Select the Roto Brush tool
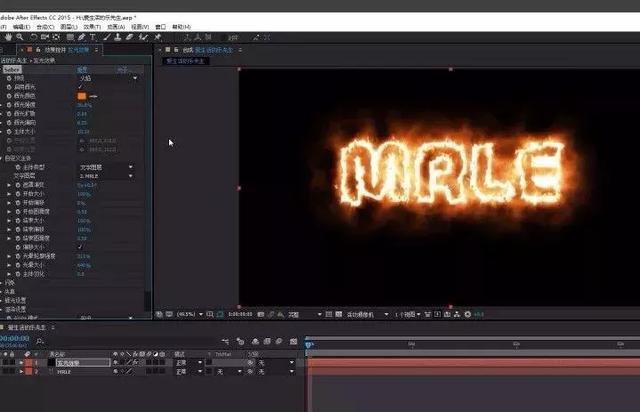 (x=143, y=37)
